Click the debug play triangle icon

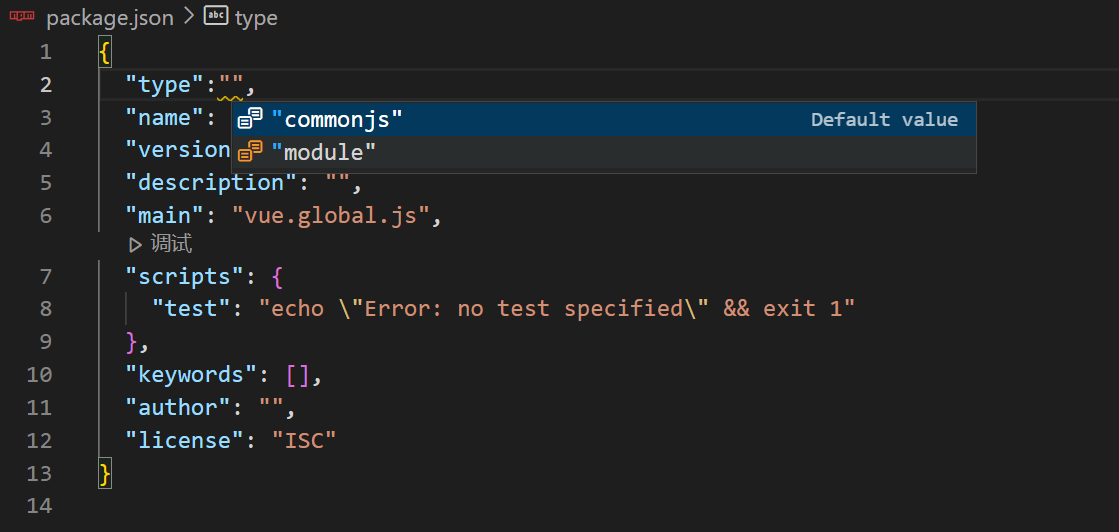click(x=135, y=245)
